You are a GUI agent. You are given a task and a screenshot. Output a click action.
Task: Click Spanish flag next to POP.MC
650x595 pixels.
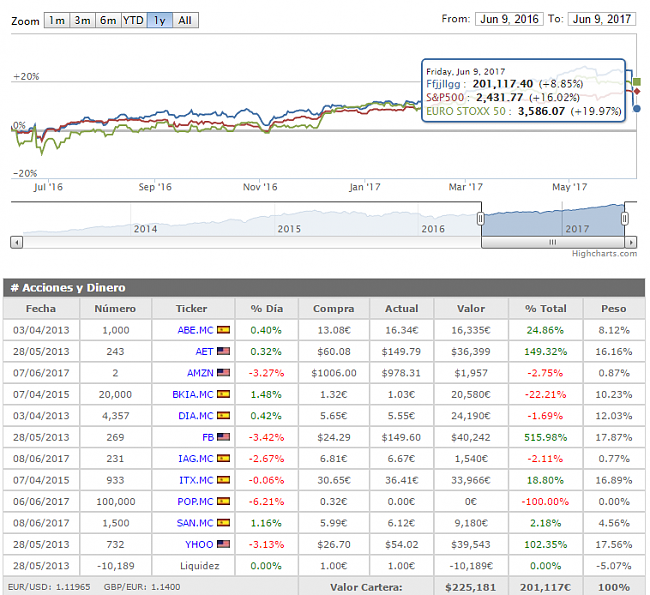(x=223, y=501)
